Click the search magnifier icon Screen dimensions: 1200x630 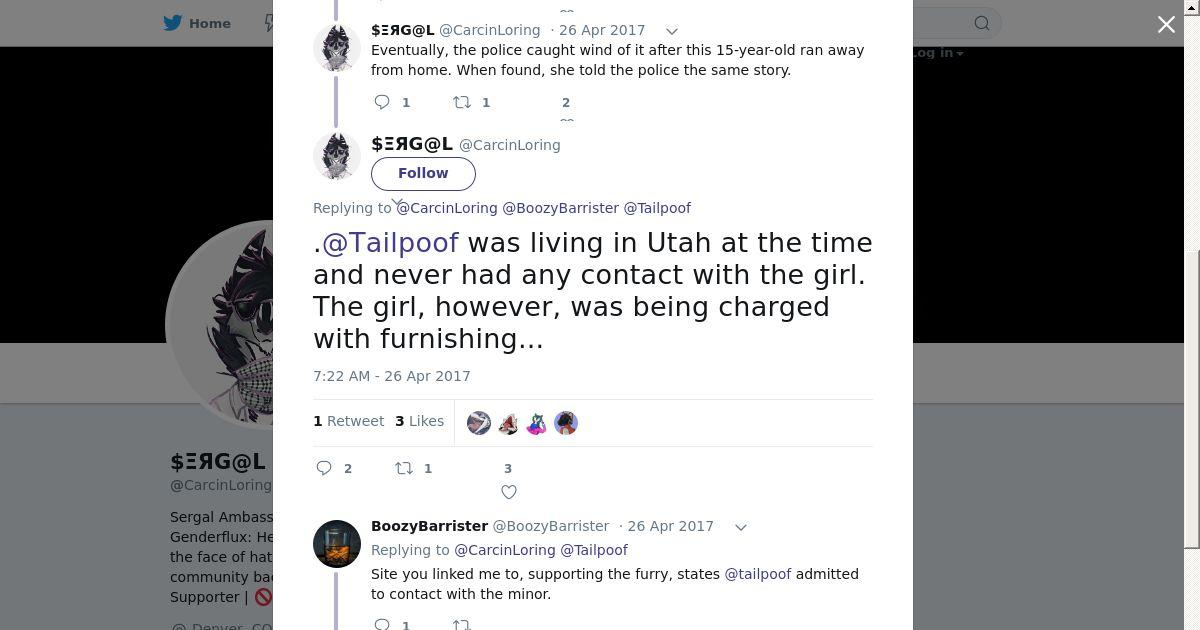pyautogui.click(x=982, y=23)
